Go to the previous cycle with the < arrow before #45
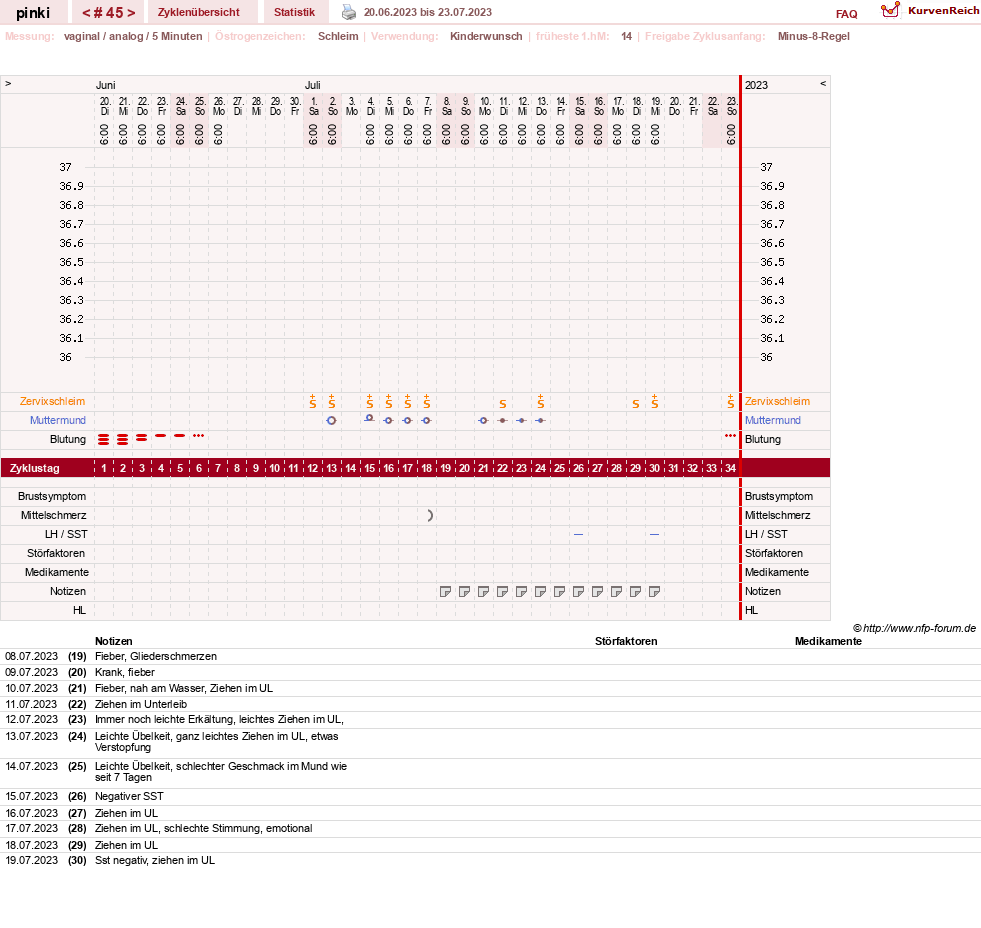This screenshot has width=981, height=928. click(x=87, y=13)
